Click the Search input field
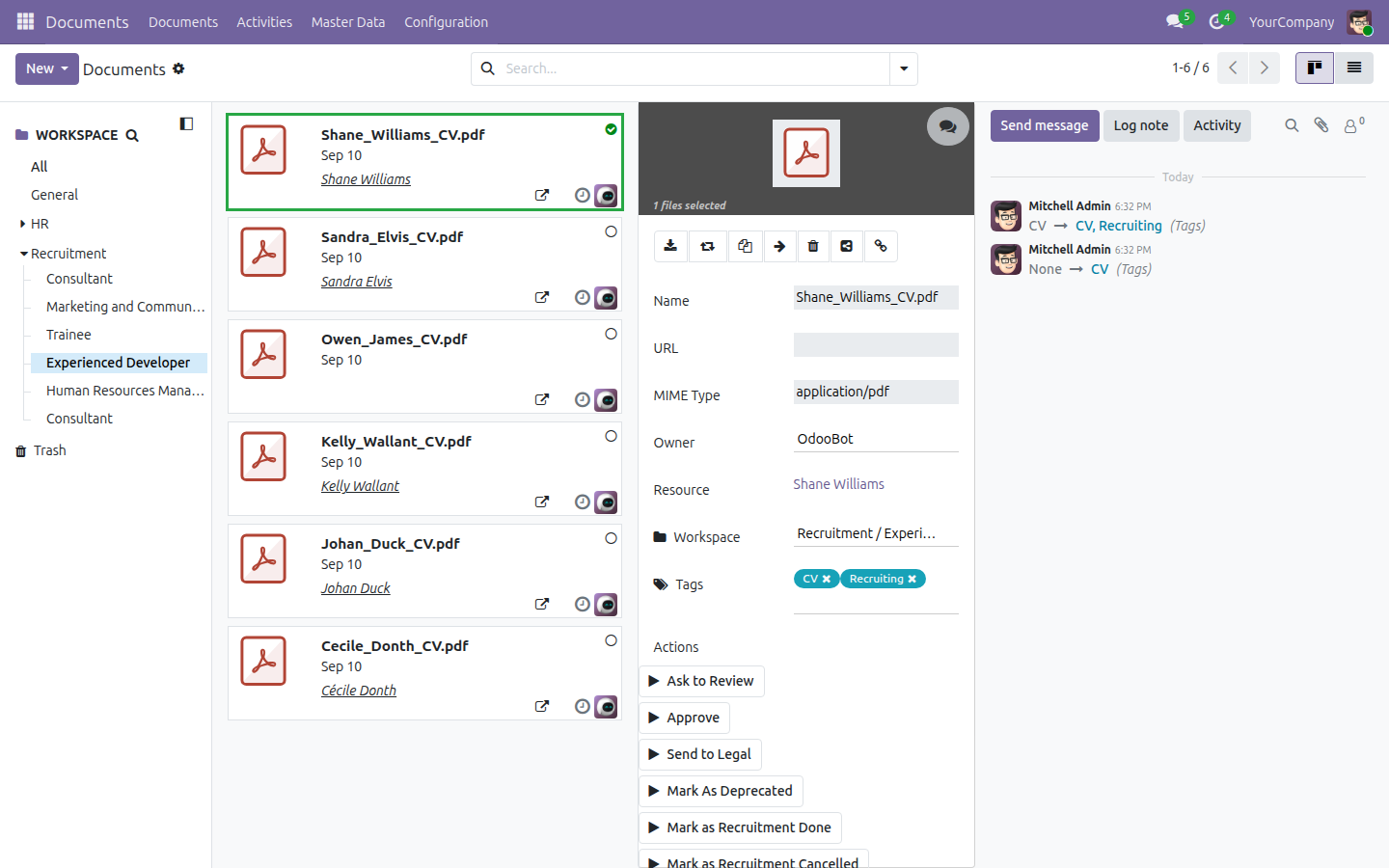1389x868 pixels. pos(694,68)
